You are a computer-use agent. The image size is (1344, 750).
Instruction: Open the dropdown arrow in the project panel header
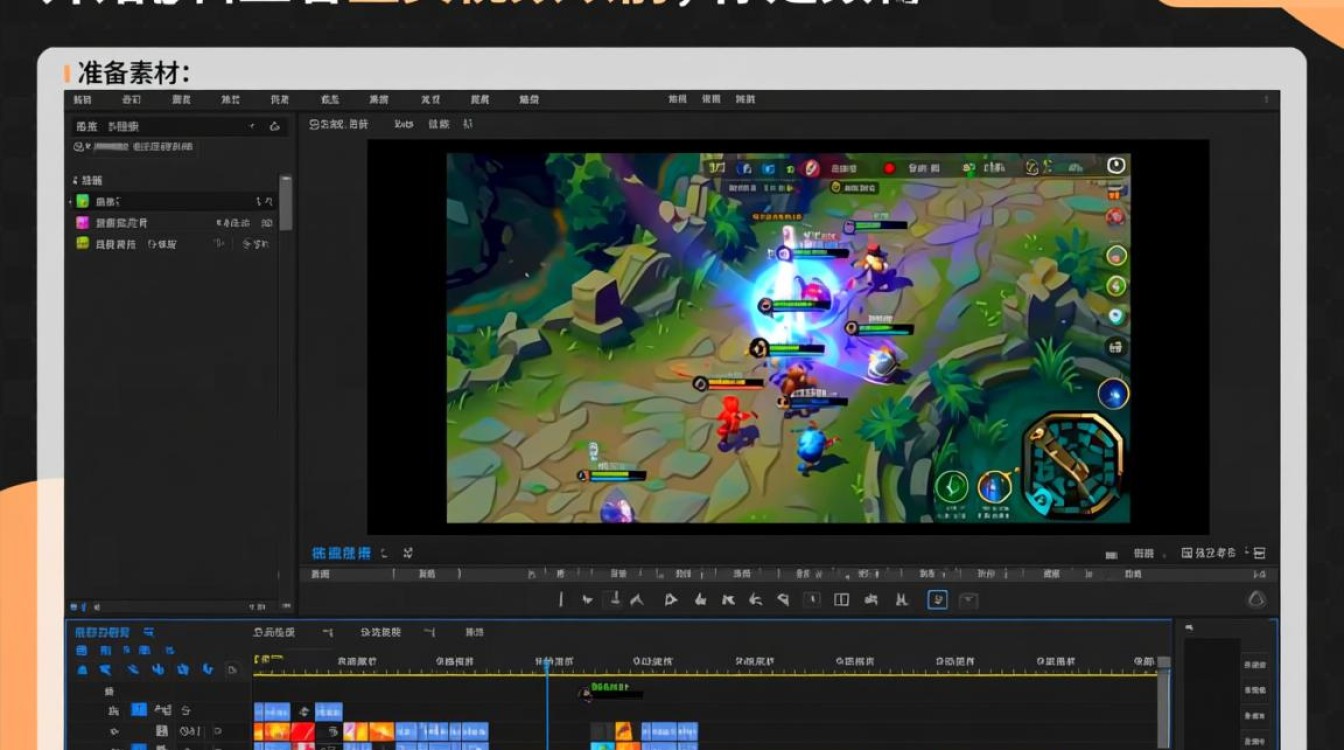pos(252,127)
